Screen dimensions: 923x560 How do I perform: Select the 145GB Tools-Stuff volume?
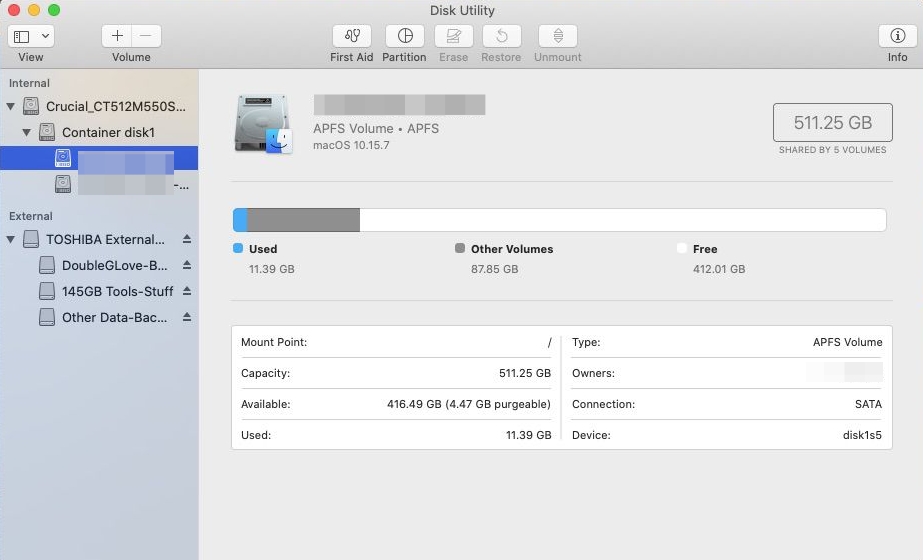[x=99, y=291]
